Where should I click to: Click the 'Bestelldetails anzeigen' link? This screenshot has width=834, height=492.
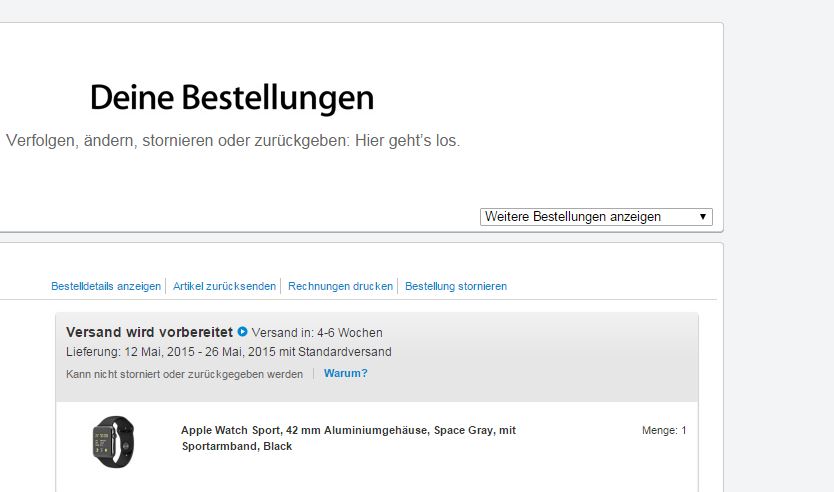click(106, 286)
